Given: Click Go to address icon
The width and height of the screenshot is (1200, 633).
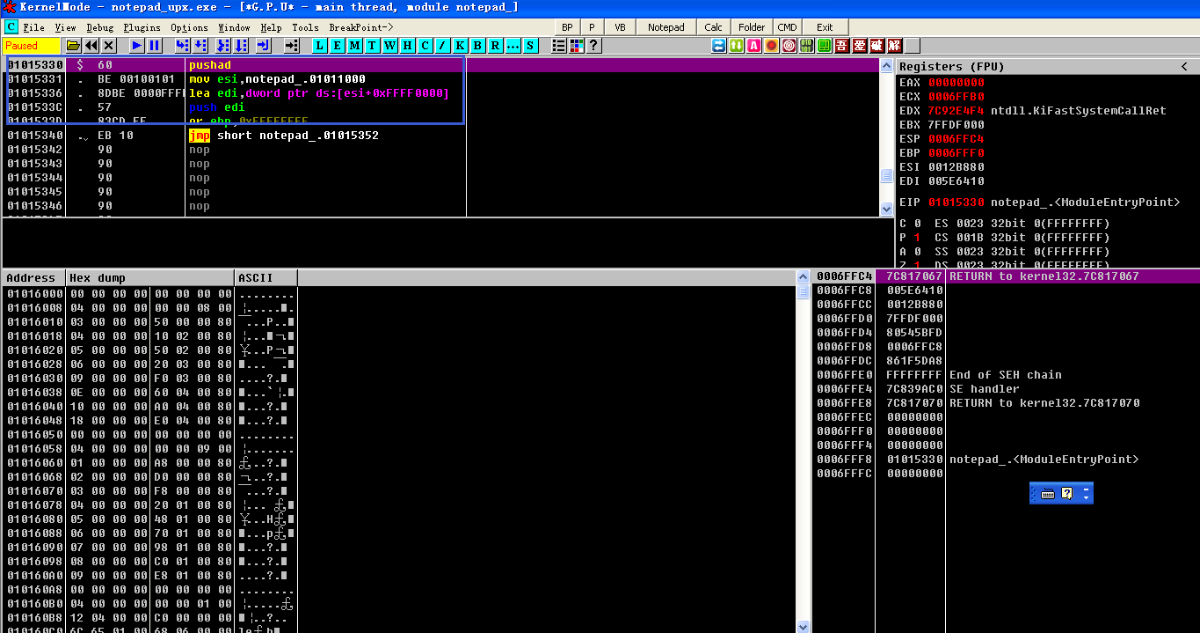Looking at the screenshot, I should [x=292, y=45].
